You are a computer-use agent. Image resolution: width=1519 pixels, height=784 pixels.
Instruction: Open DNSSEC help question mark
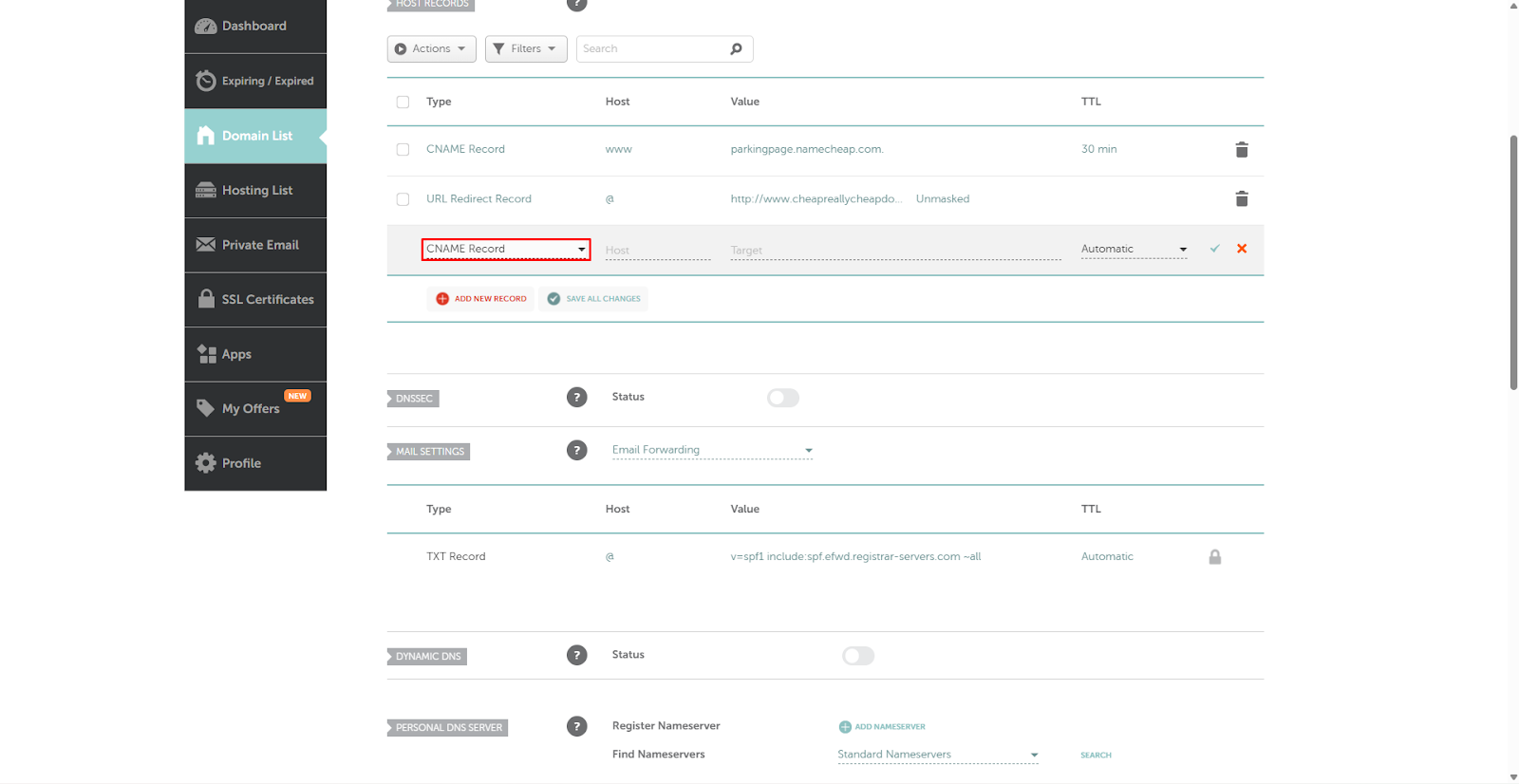point(576,398)
